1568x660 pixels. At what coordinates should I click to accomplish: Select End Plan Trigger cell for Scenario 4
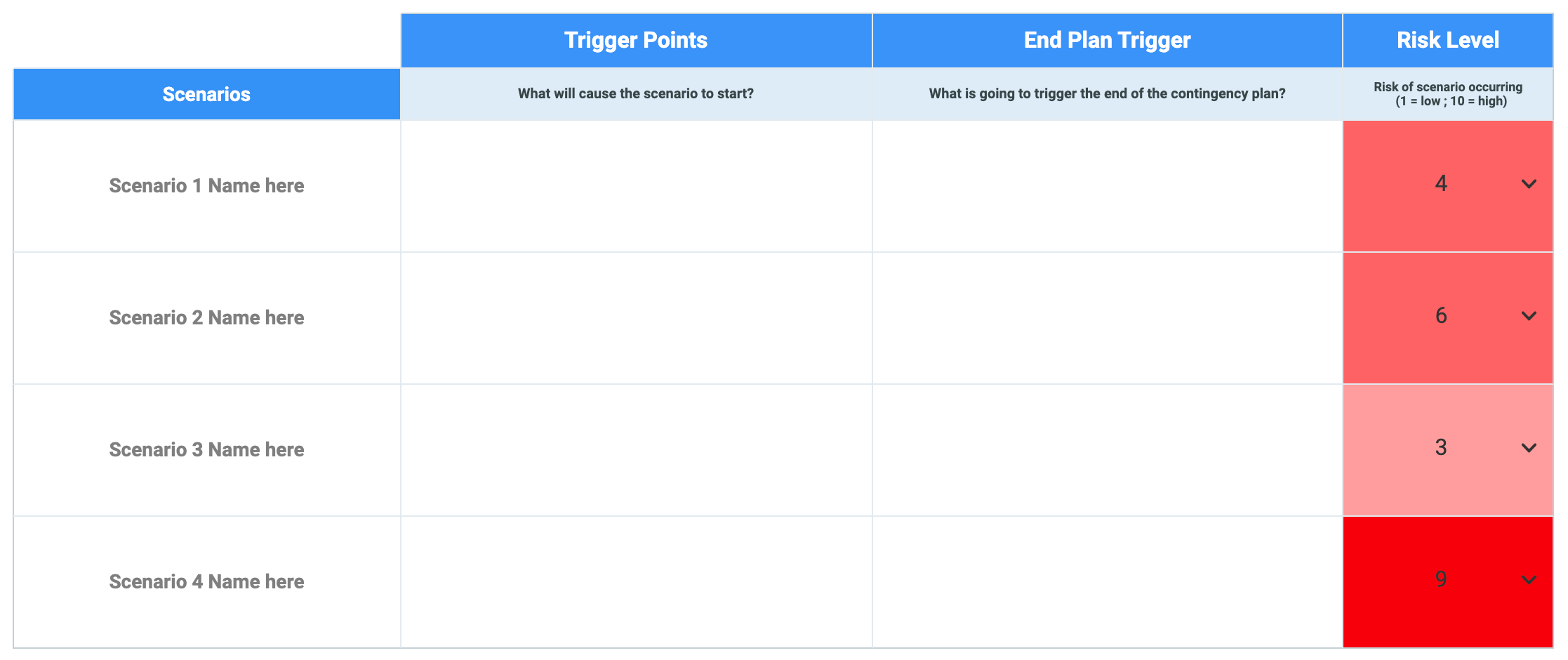pyautogui.click(x=1107, y=582)
